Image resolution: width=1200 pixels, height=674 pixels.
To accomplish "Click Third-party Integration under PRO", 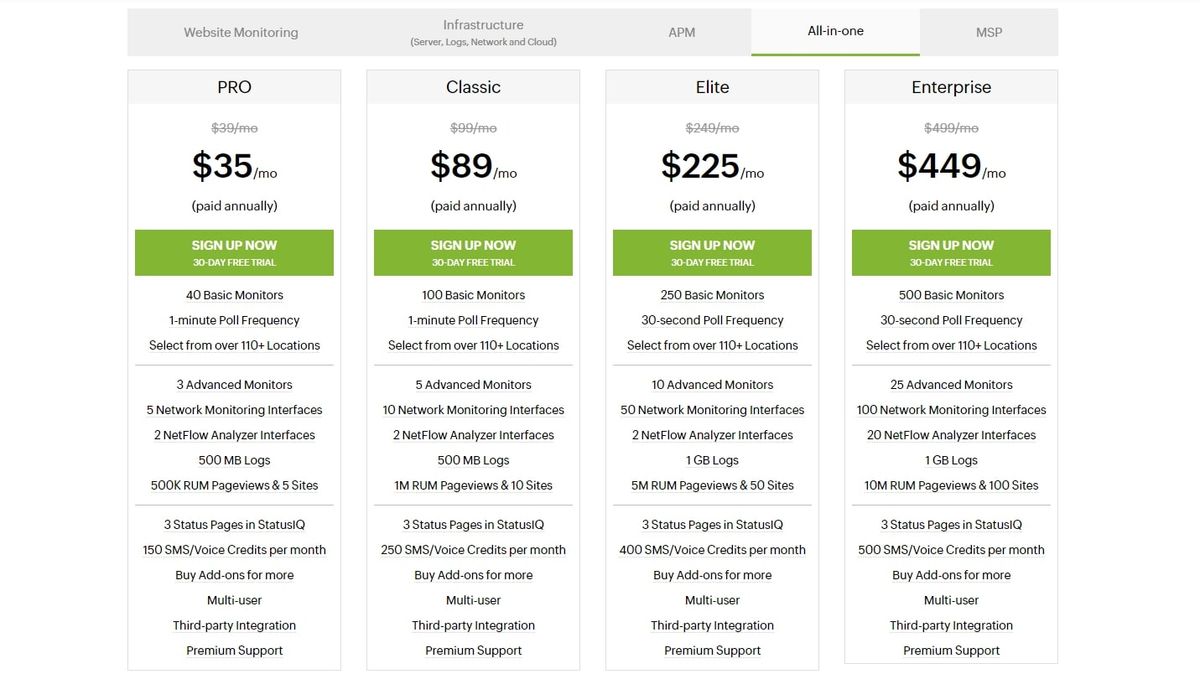I will 233,624.
